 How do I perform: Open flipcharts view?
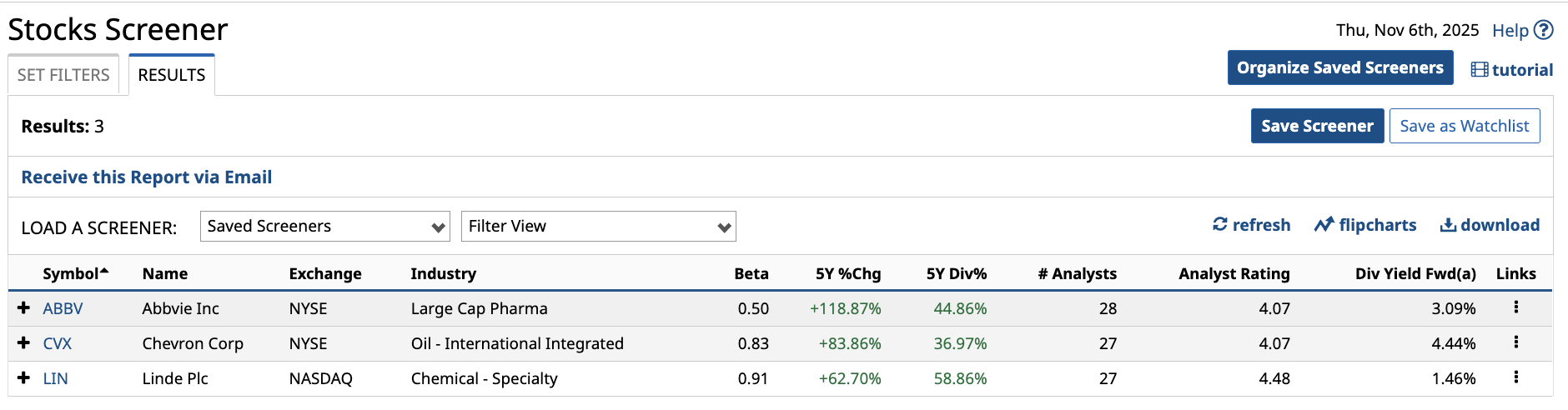pos(1365,225)
